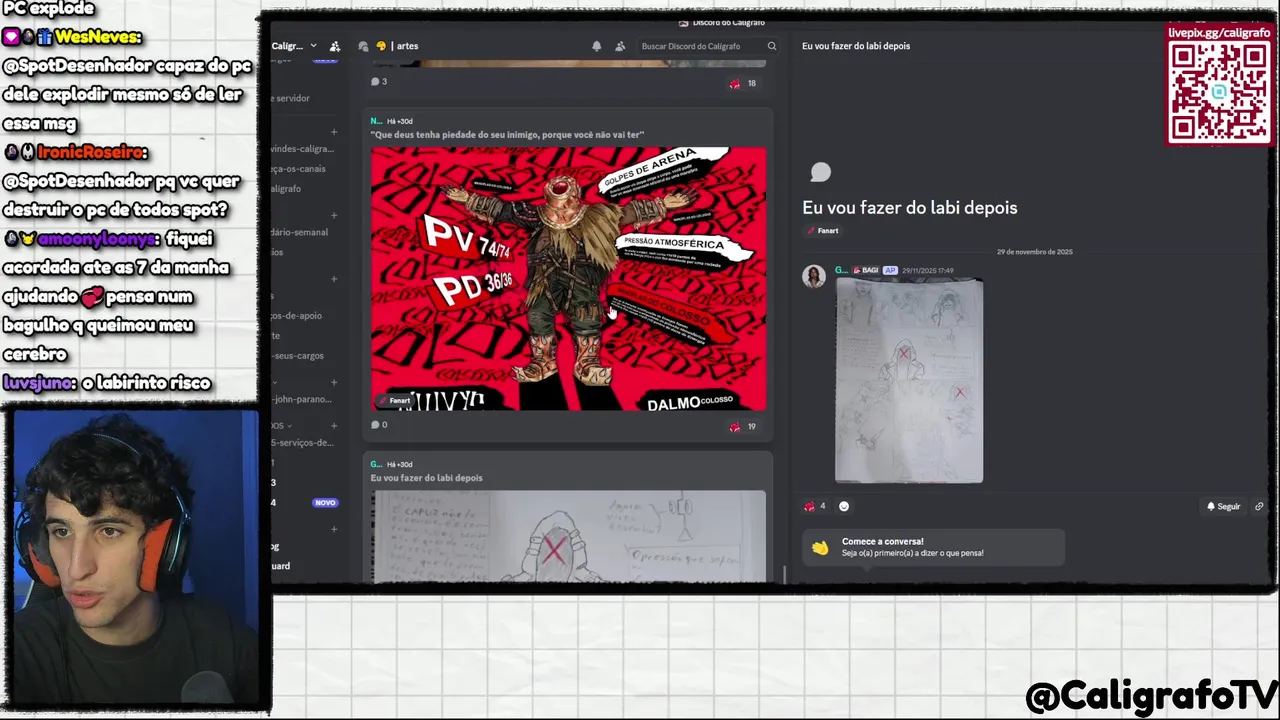Add channel with plus above john-parano

334,382
